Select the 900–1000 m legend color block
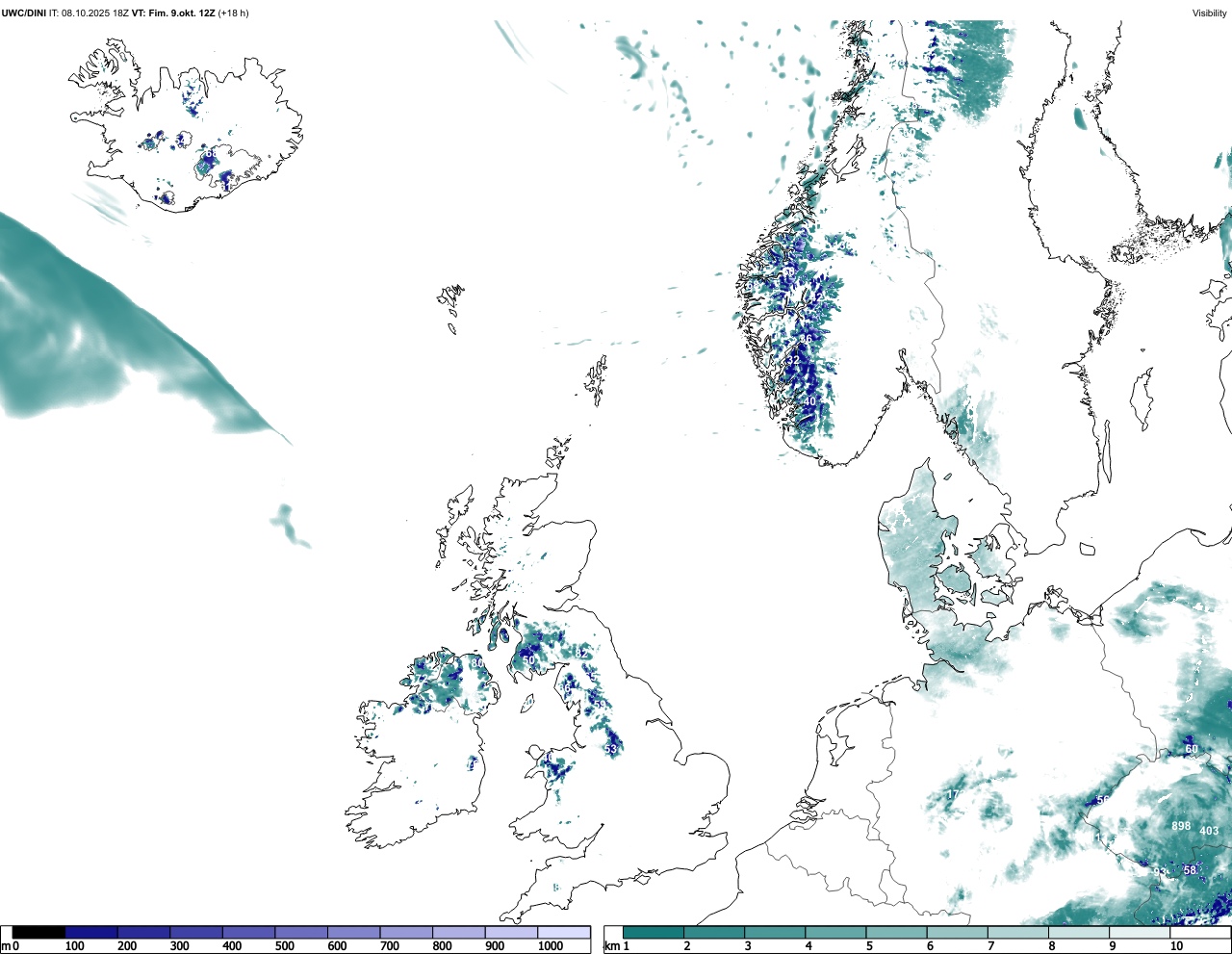 [x=511, y=933]
